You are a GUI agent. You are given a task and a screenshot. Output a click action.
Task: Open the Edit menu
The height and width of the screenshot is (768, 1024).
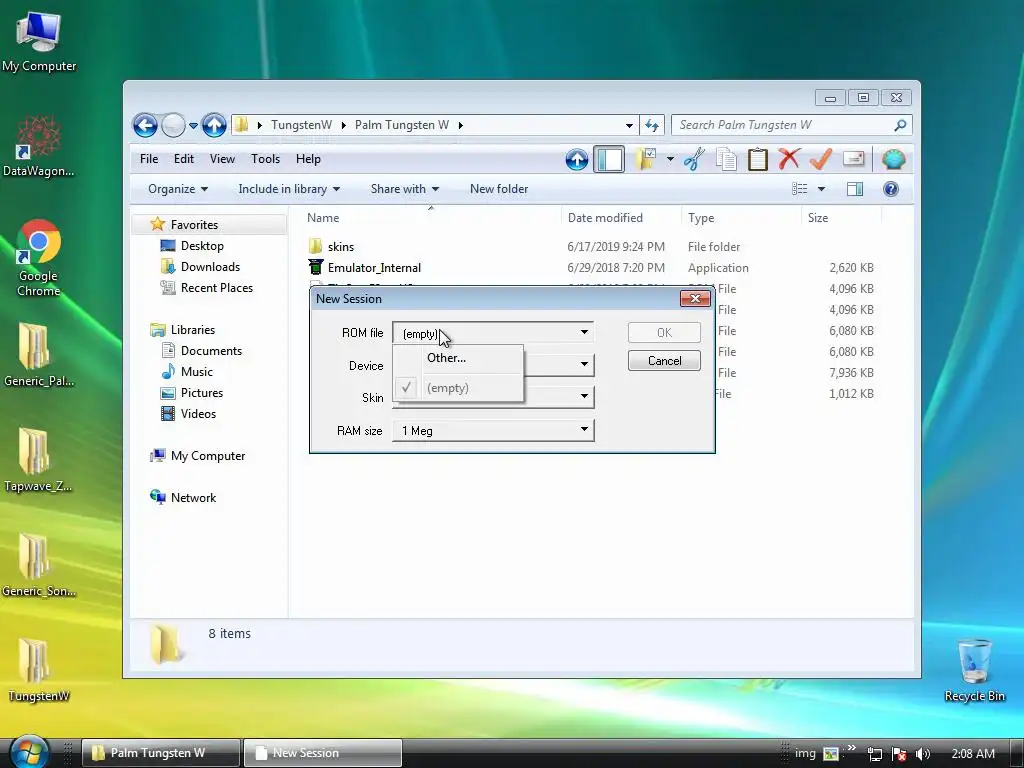(184, 159)
